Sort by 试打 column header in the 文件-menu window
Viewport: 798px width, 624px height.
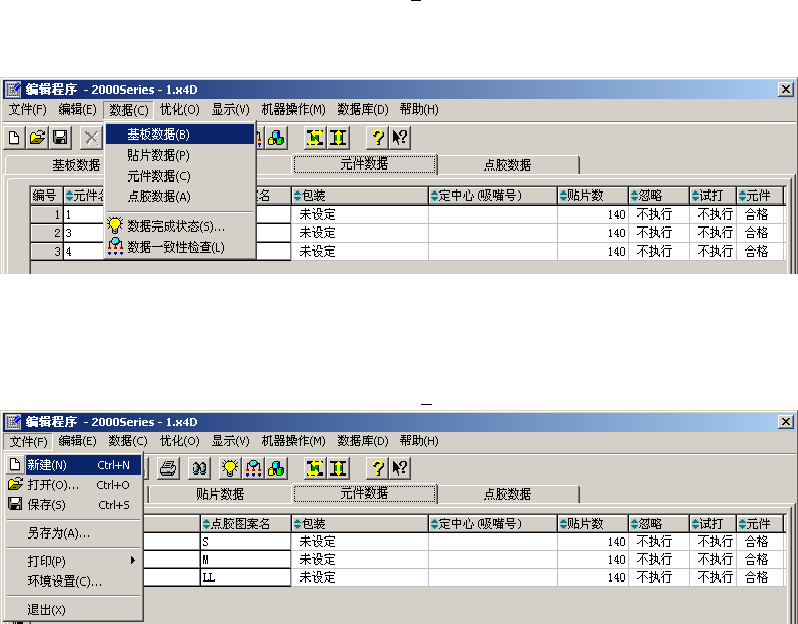click(x=713, y=524)
